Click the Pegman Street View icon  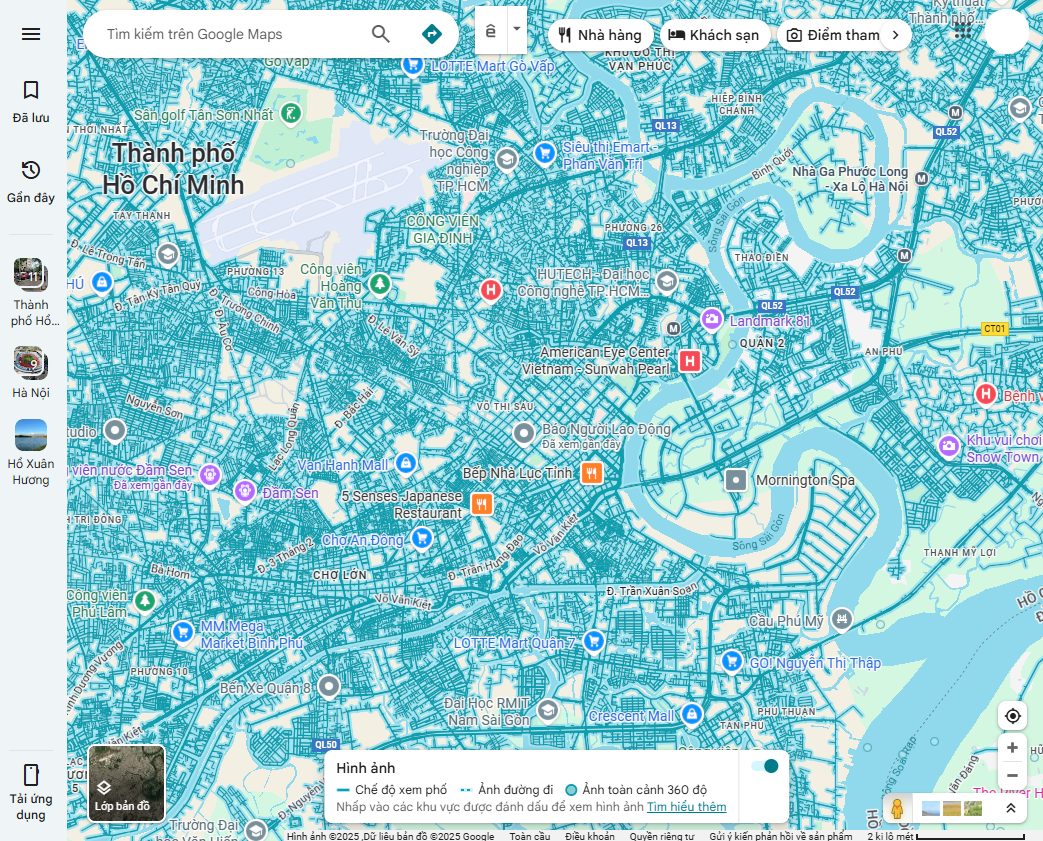[x=897, y=807]
